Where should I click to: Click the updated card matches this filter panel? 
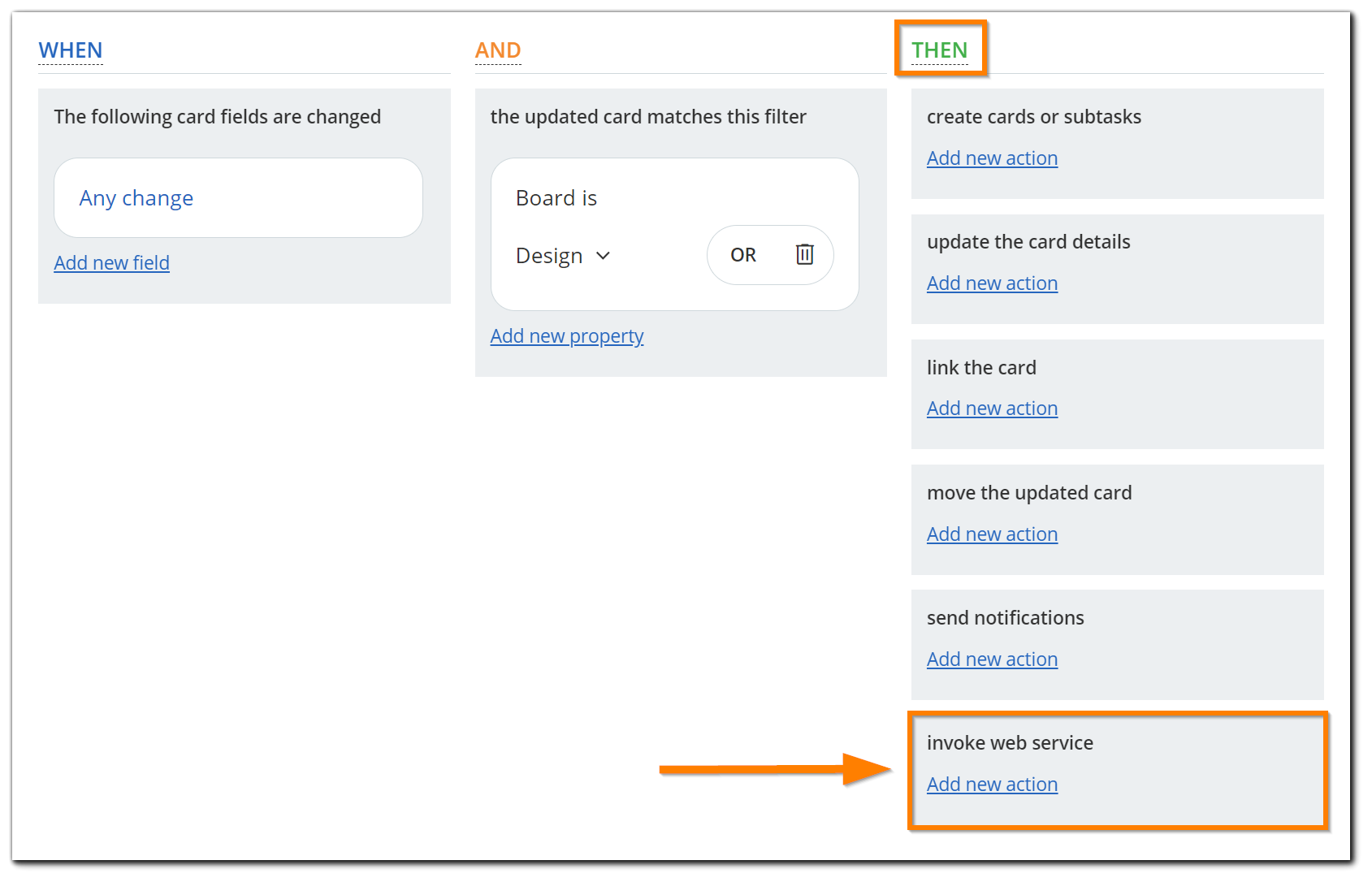pyautogui.click(x=680, y=116)
